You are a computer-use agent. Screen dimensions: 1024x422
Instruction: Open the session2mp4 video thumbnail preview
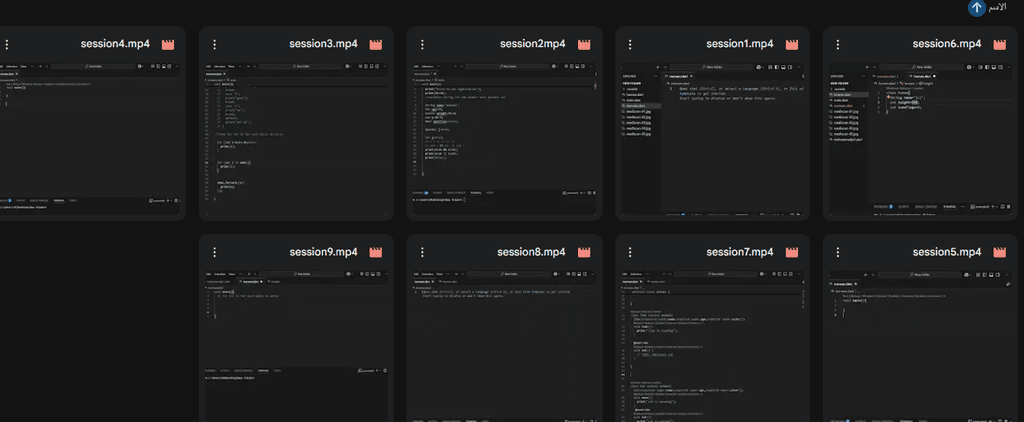pos(503,138)
